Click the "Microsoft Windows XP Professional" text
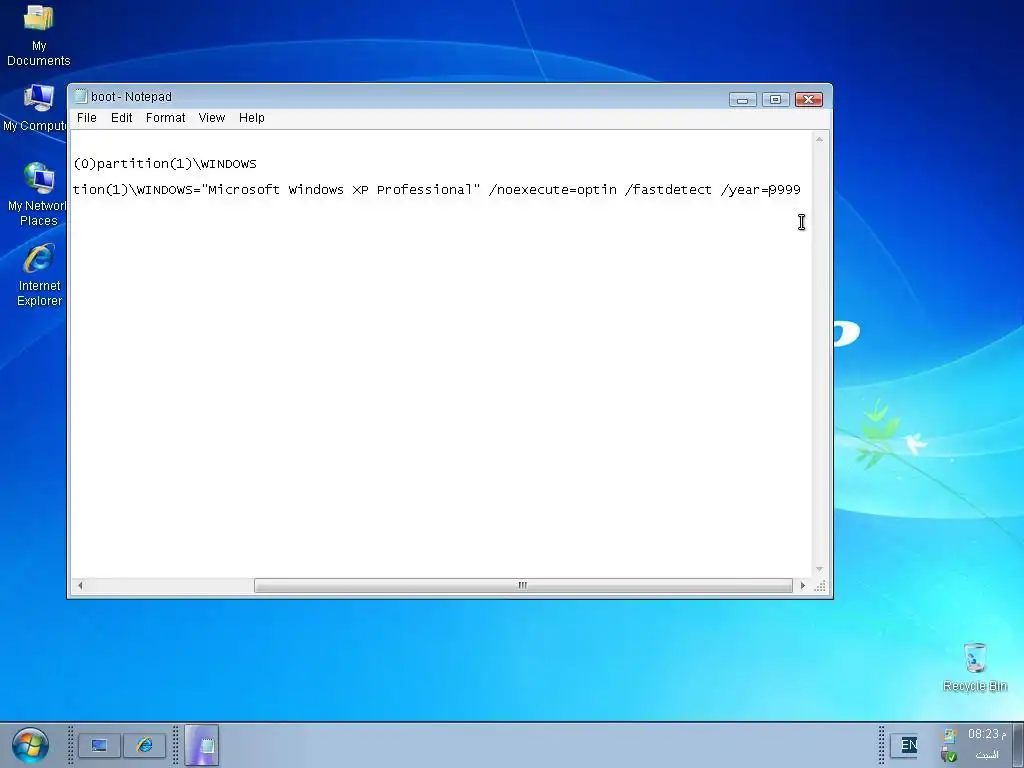This screenshot has height=768, width=1024. pos(340,190)
